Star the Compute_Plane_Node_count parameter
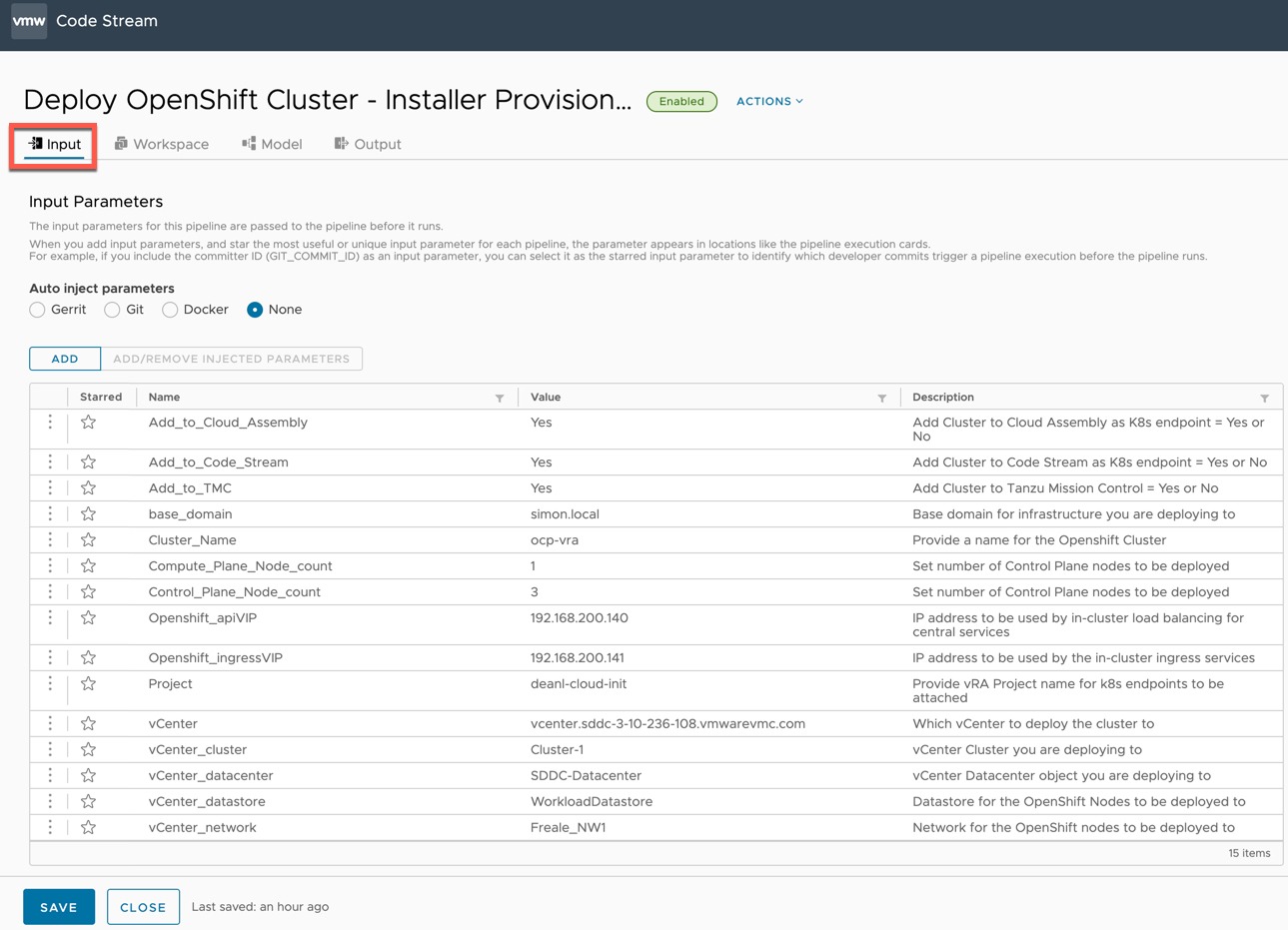 (x=89, y=566)
